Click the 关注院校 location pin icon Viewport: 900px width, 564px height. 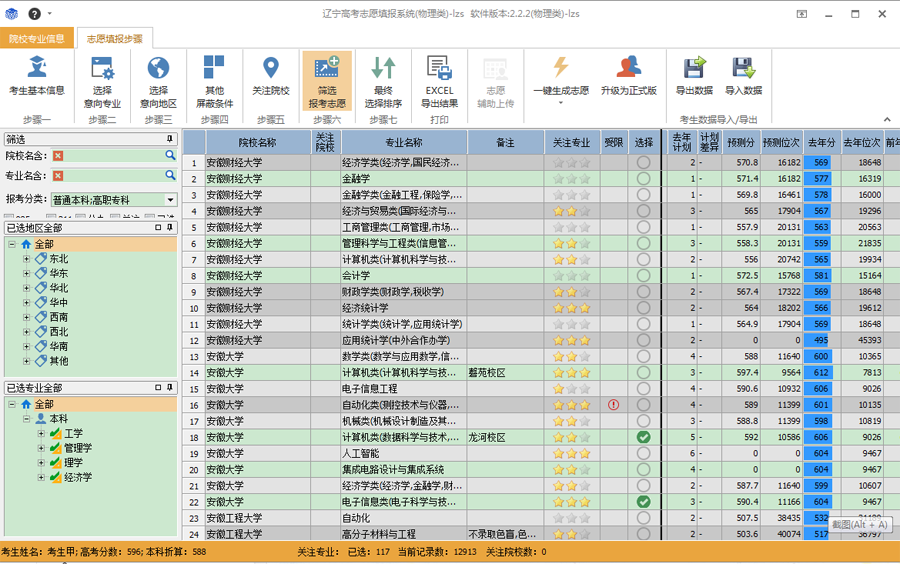tap(271, 67)
